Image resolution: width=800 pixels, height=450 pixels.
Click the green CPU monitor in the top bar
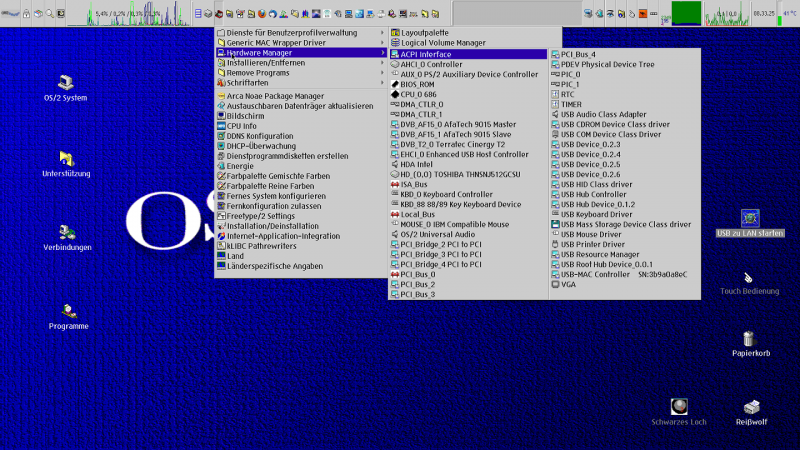tap(685, 13)
